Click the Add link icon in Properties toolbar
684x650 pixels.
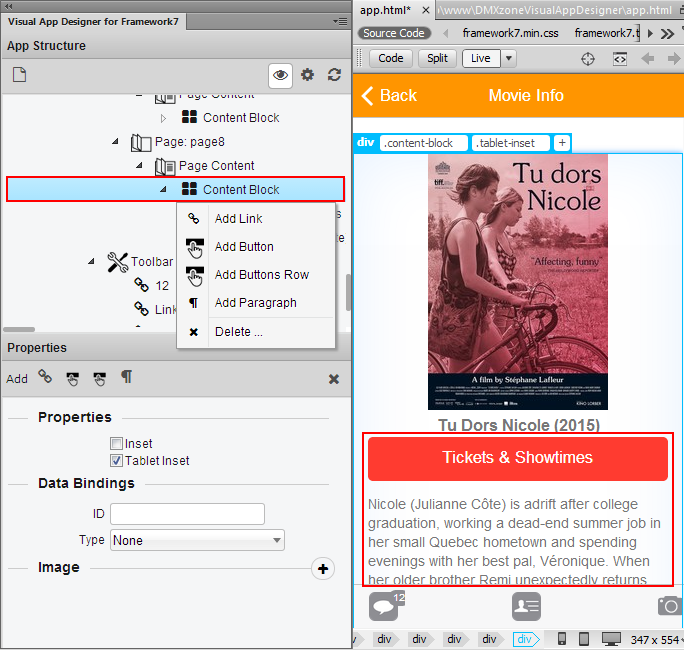click(45, 376)
